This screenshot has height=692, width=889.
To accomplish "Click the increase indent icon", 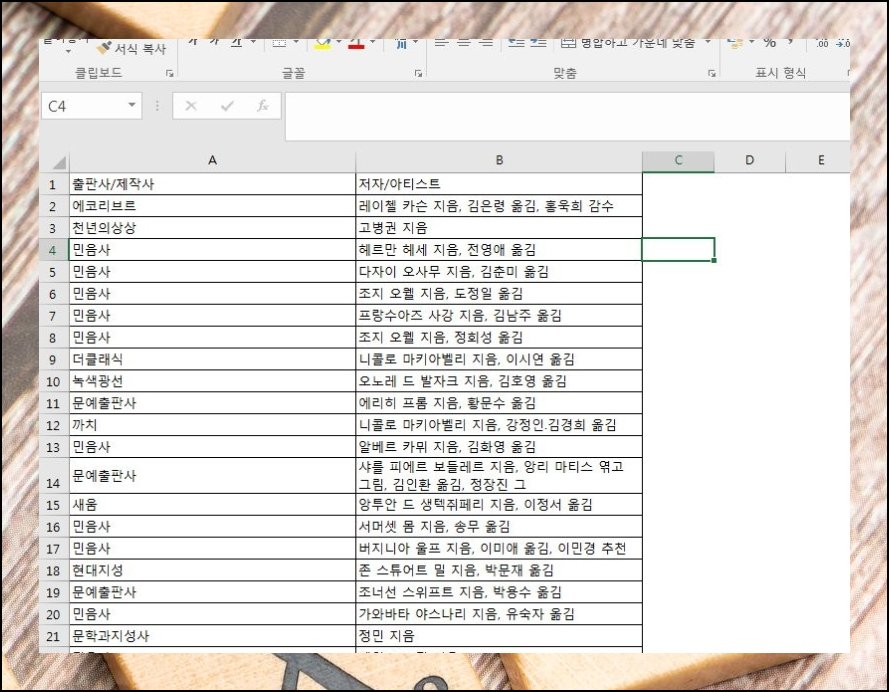I will tap(538, 43).
